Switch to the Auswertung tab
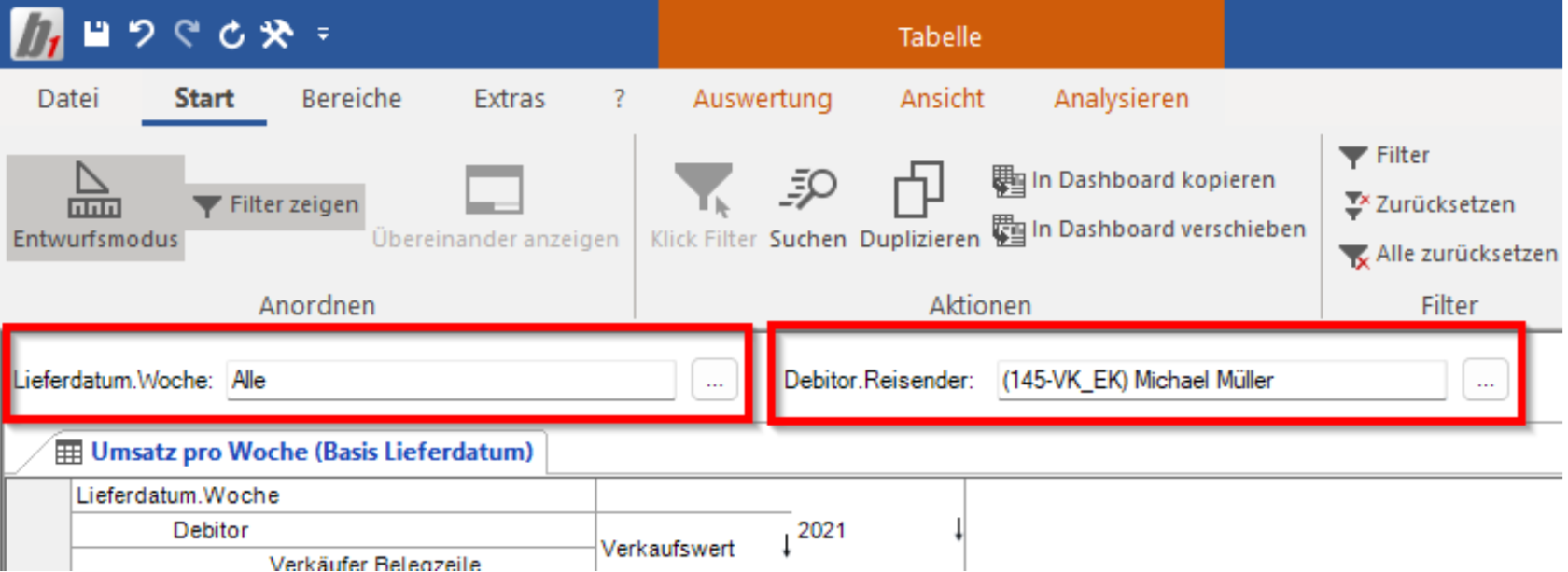The image size is (1568, 572). 763,98
